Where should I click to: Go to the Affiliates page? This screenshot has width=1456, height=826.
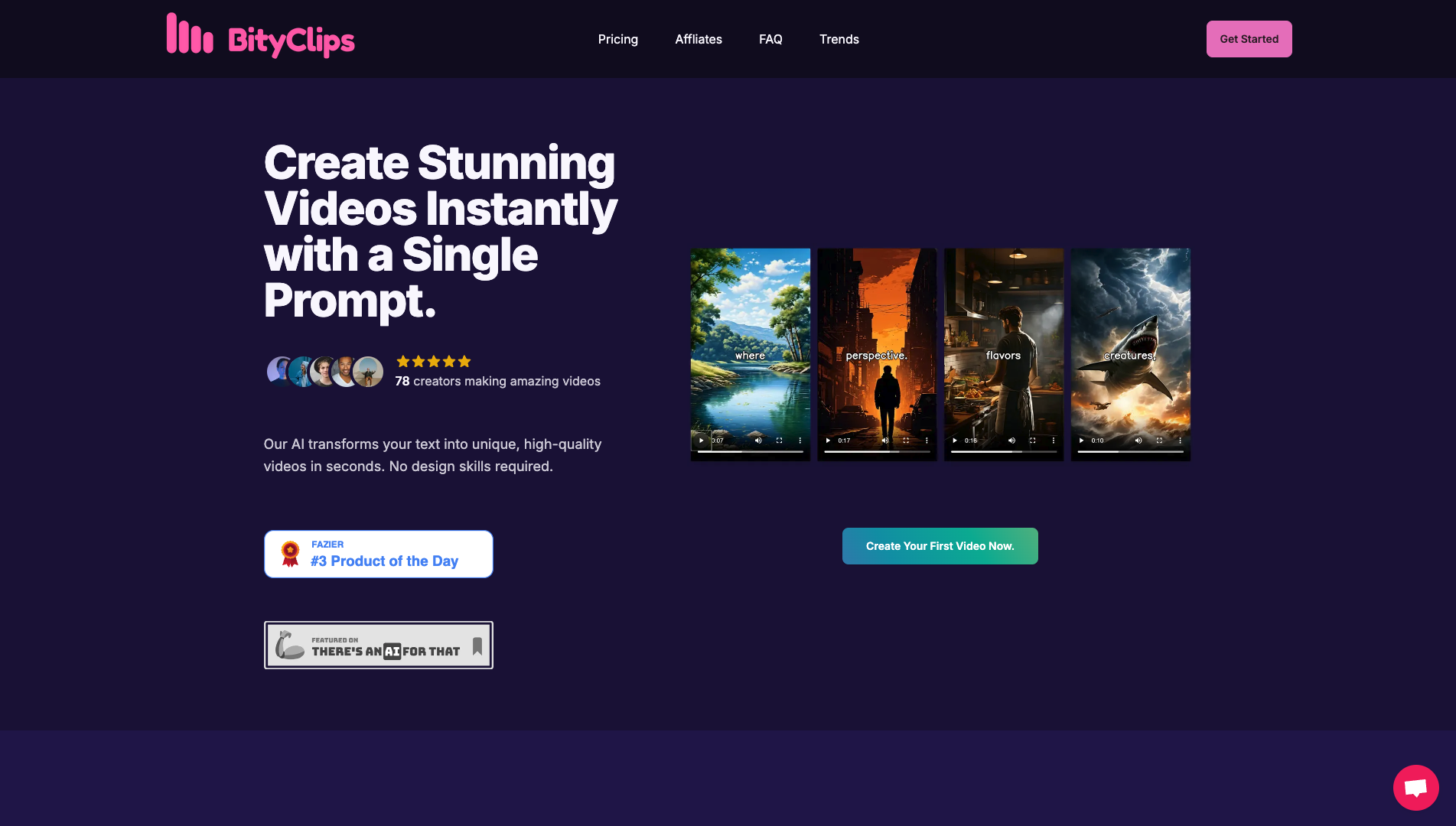click(698, 39)
